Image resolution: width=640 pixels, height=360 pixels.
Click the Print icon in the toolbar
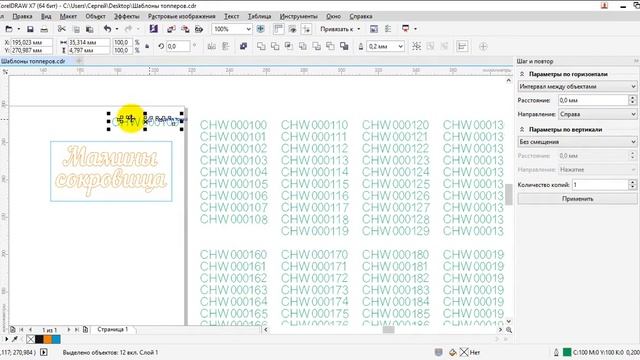click(x=44, y=29)
